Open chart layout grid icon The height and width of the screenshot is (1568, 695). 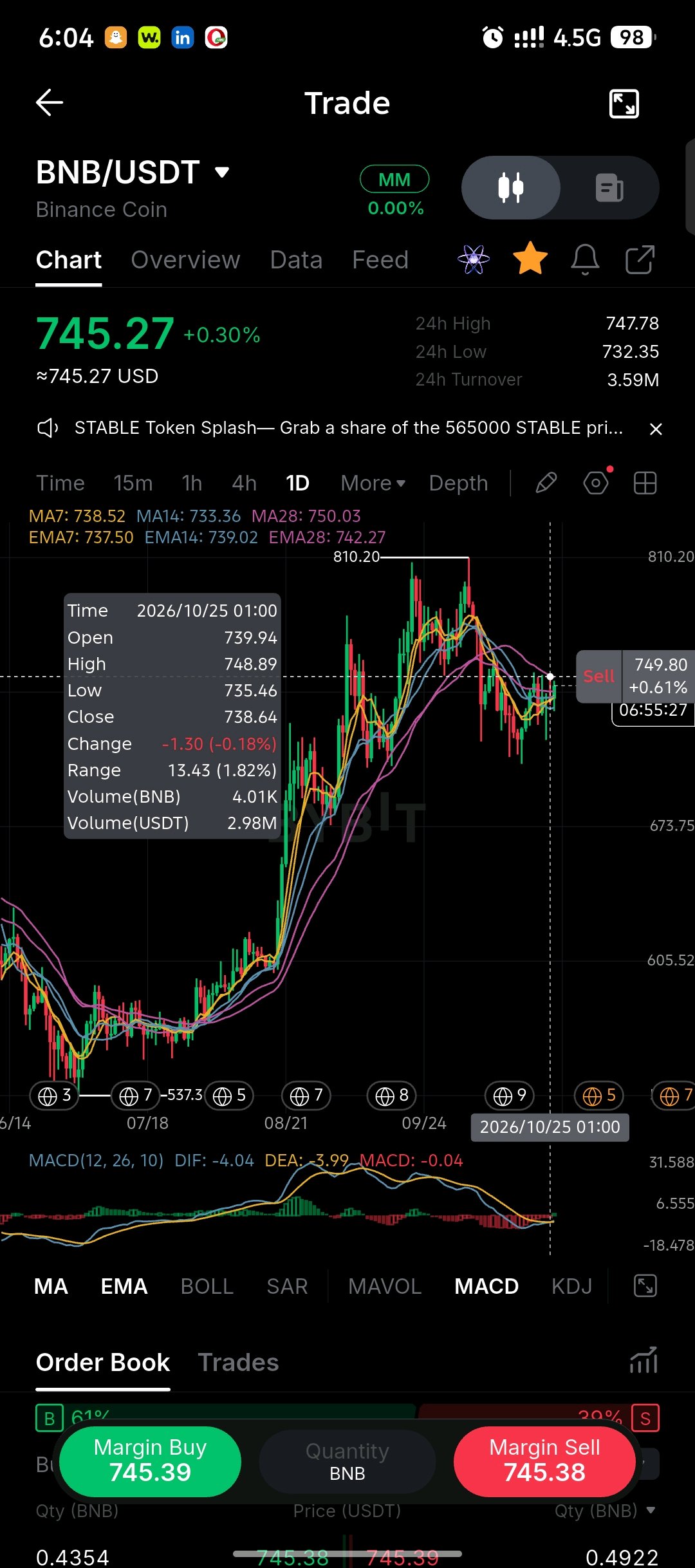pos(645,483)
